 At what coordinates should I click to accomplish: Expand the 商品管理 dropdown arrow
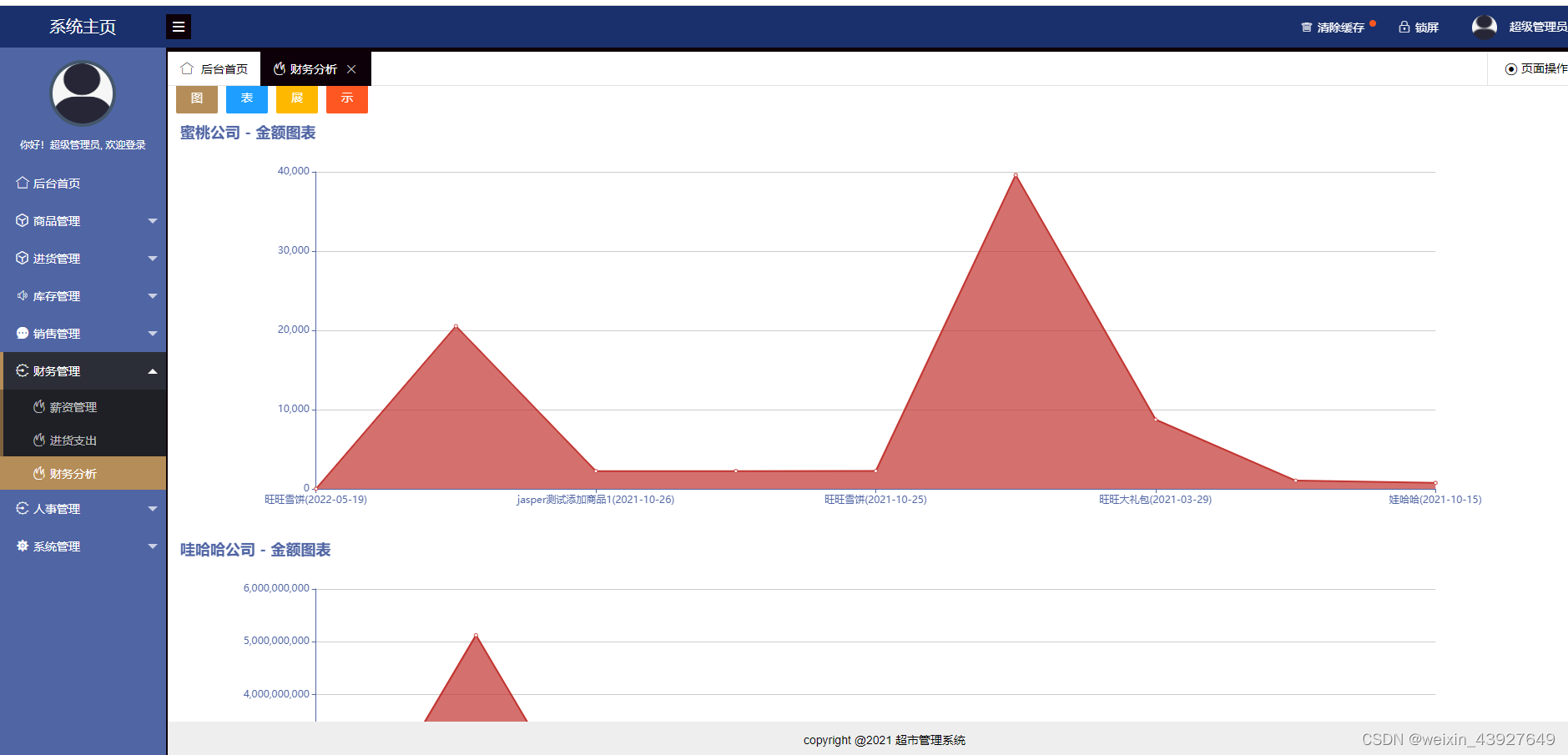click(x=153, y=221)
